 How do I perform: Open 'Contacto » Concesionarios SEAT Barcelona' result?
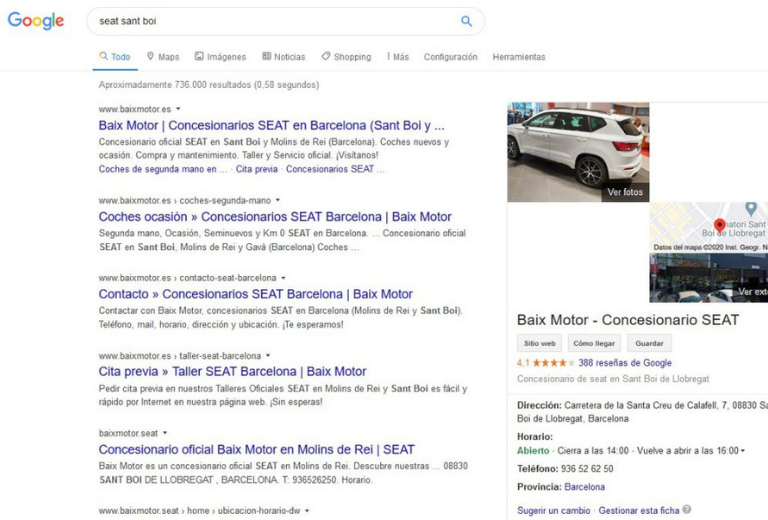(255, 294)
